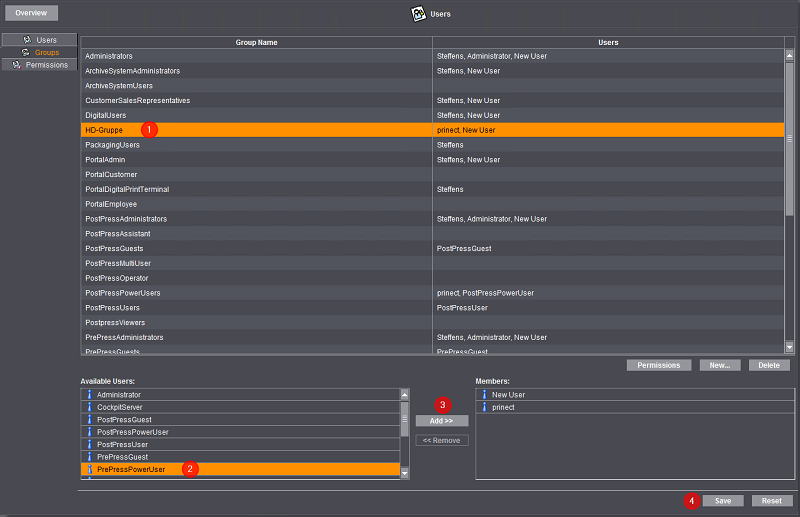Save the group changes
This screenshot has width=800, height=517.
pos(722,500)
